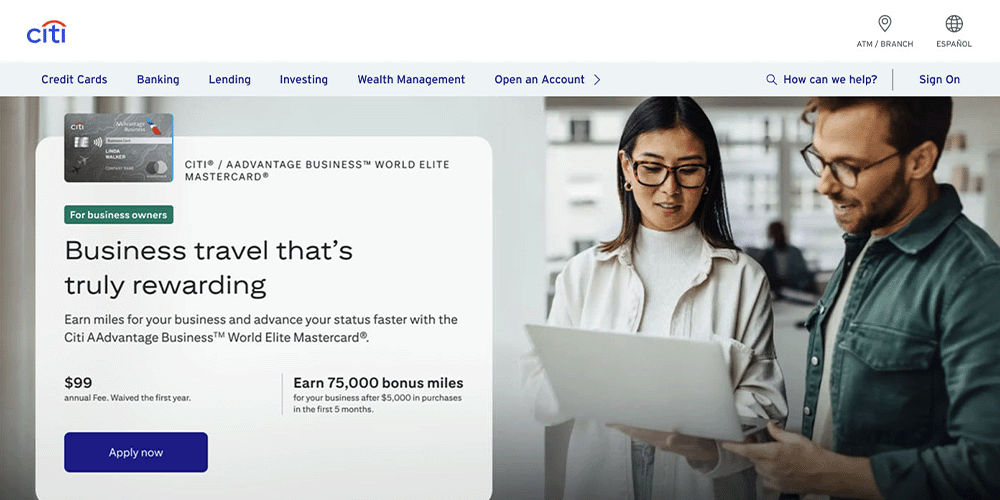Click the AAdvantage Business card image
This screenshot has width=1000, height=500.
(x=119, y=148)
